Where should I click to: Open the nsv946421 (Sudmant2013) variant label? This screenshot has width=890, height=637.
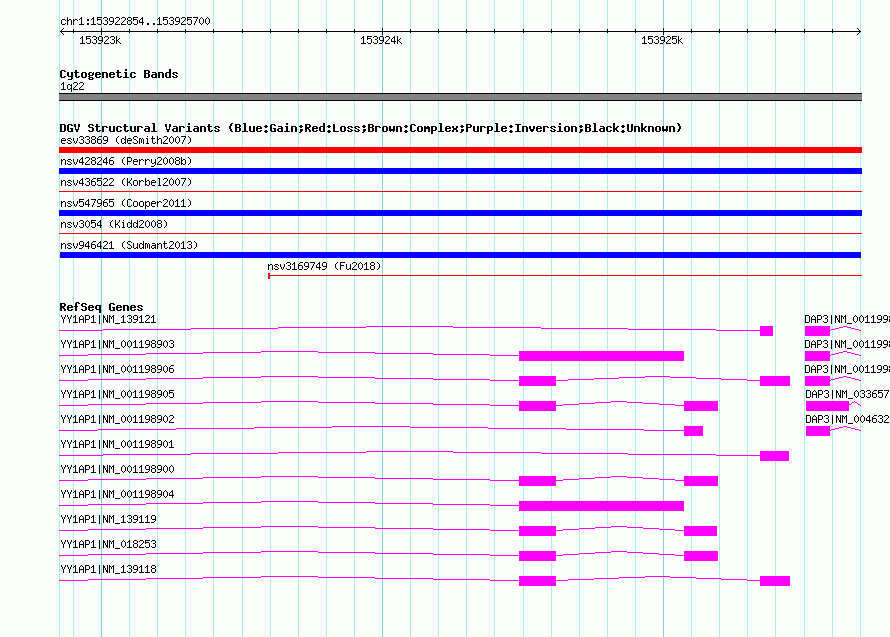point(129,245)
